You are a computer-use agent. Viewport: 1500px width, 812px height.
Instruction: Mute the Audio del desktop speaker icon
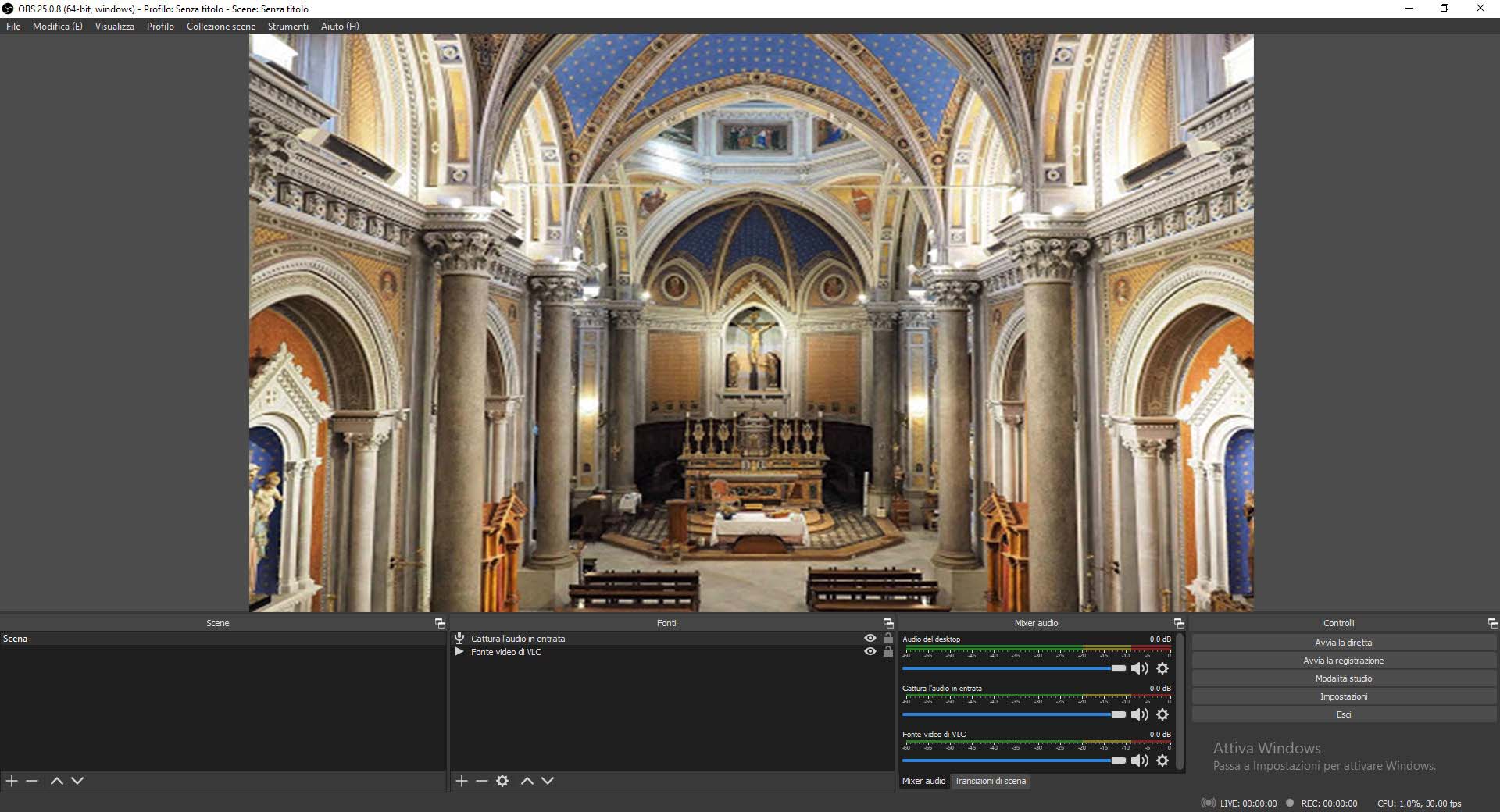click(x=1140, y=668)
